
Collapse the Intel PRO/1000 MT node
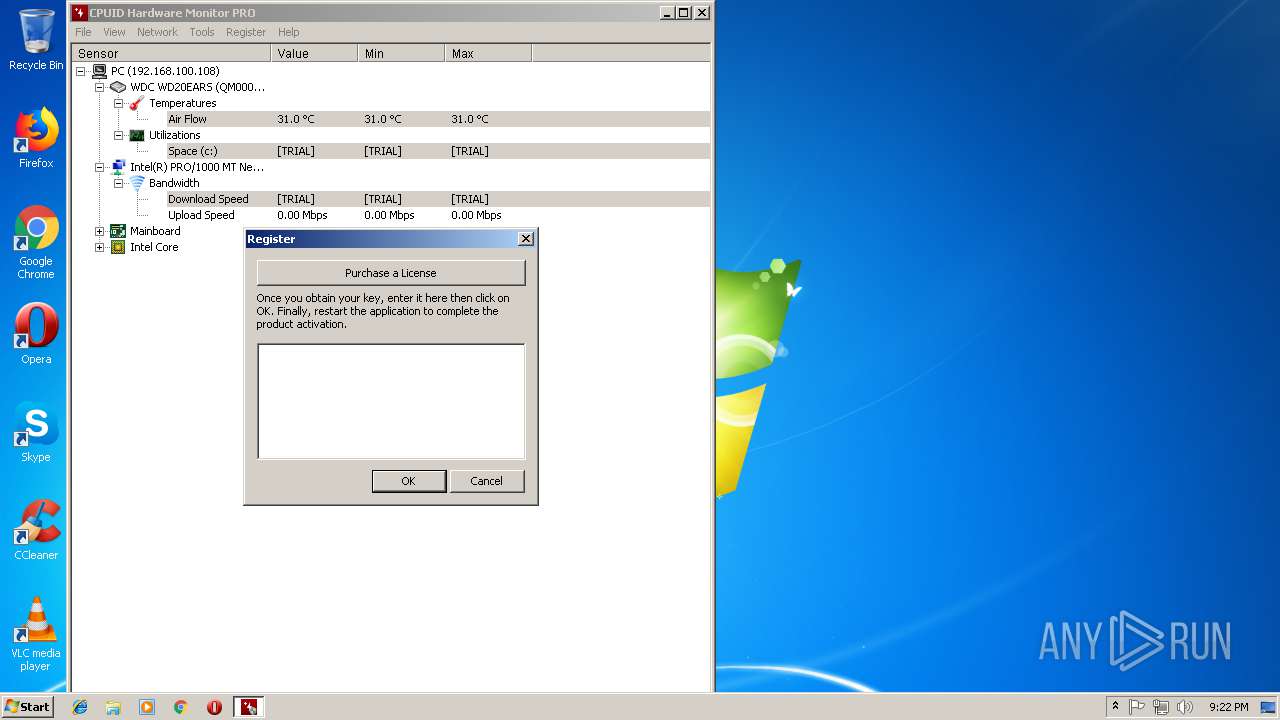[99, 167]
